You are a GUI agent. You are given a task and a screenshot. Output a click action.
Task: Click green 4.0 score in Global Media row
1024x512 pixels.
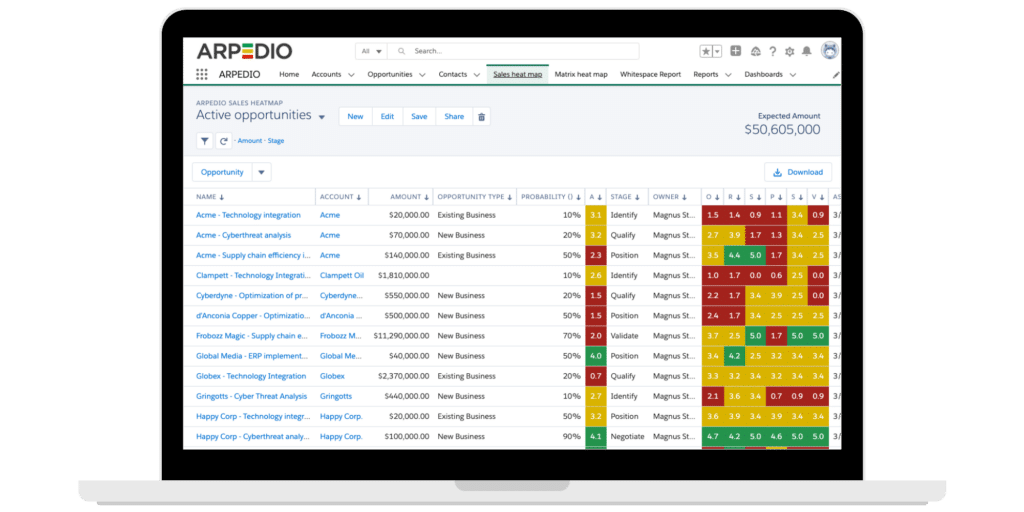tap(596, 356)
